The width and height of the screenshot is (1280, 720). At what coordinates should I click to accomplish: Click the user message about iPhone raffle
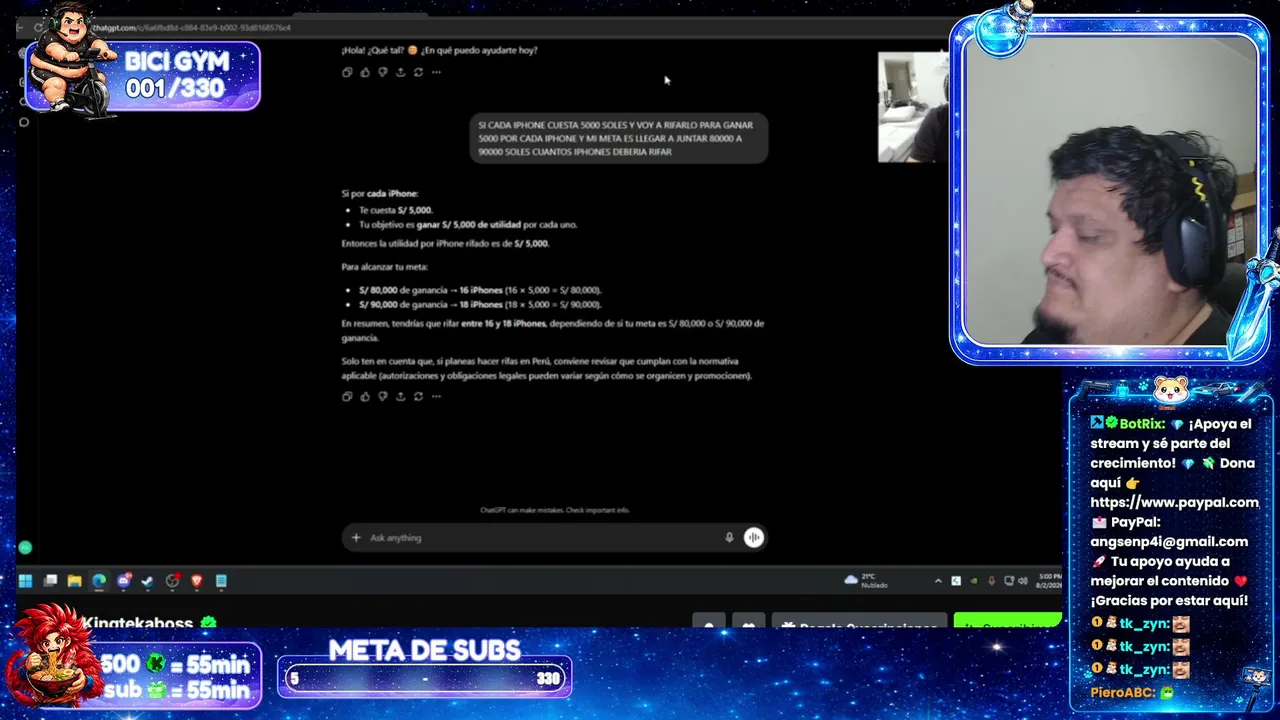pyautogui.click(x=618, y=139)
